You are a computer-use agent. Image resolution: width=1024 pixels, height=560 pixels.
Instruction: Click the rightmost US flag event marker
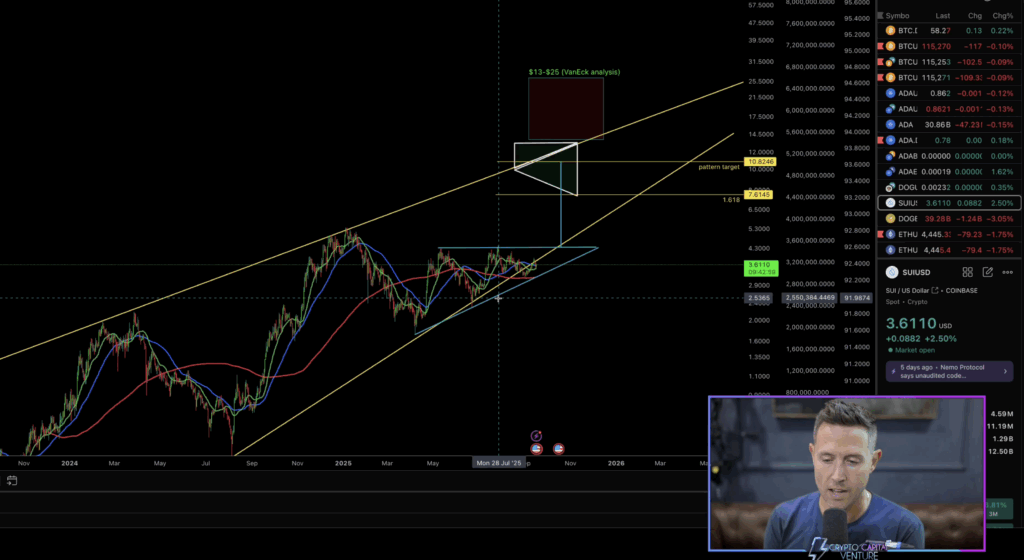(x=558, y=448)
